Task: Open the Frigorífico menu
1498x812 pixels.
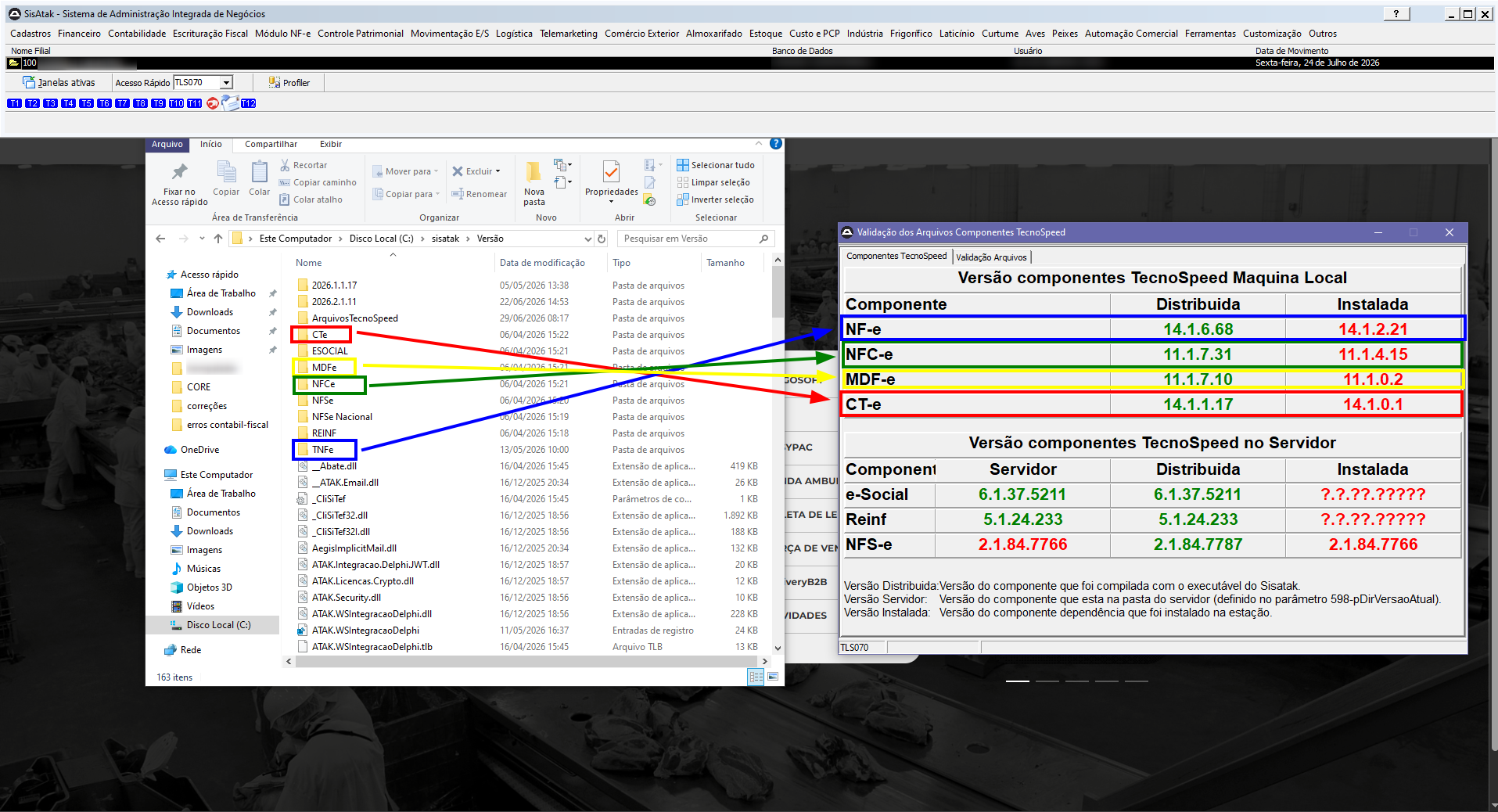Action: pos(911,34)
